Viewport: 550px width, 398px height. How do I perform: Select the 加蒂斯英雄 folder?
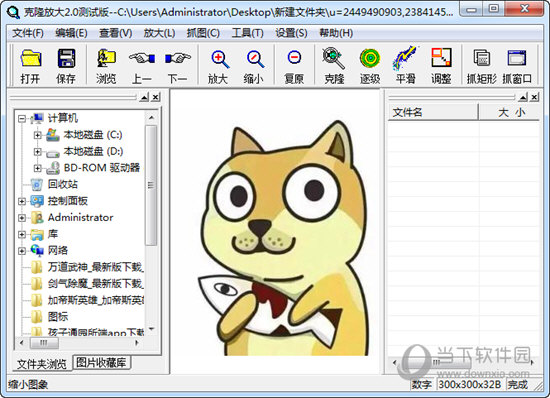[96, 300]
